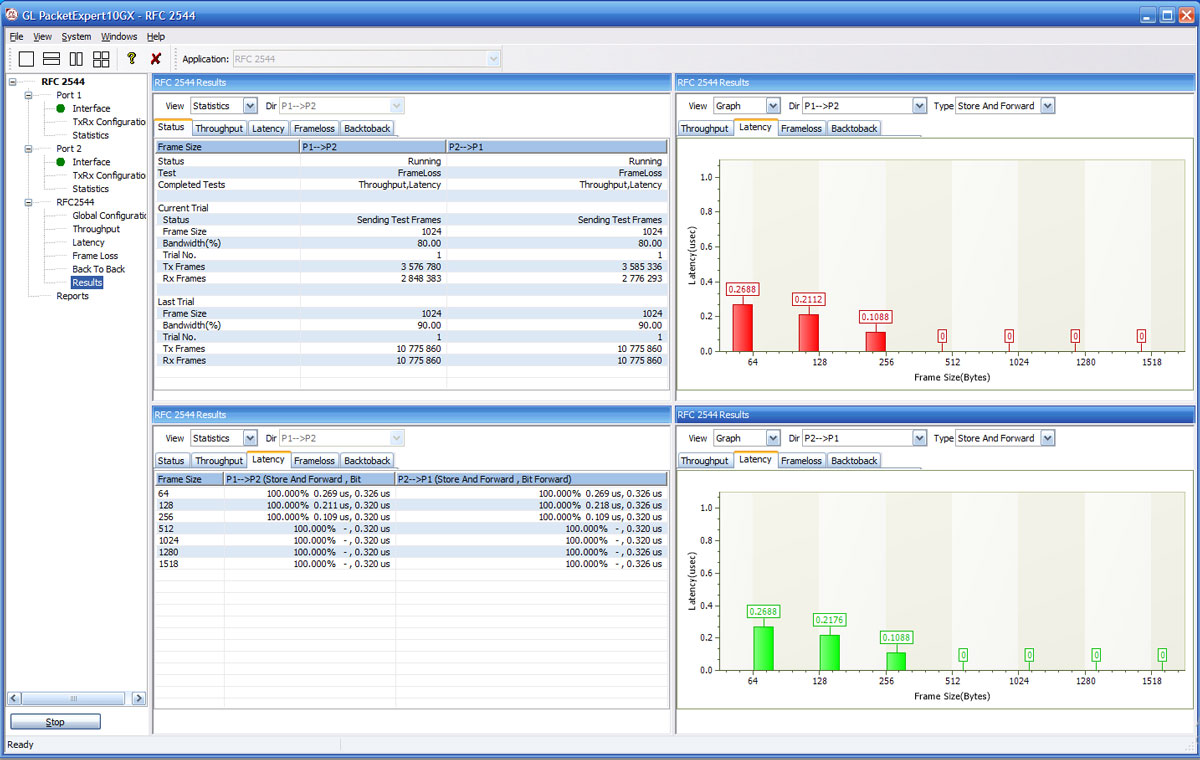
Task: Select Throughput under RFC2544 in the tree
Action: click(x=96, y=229)
